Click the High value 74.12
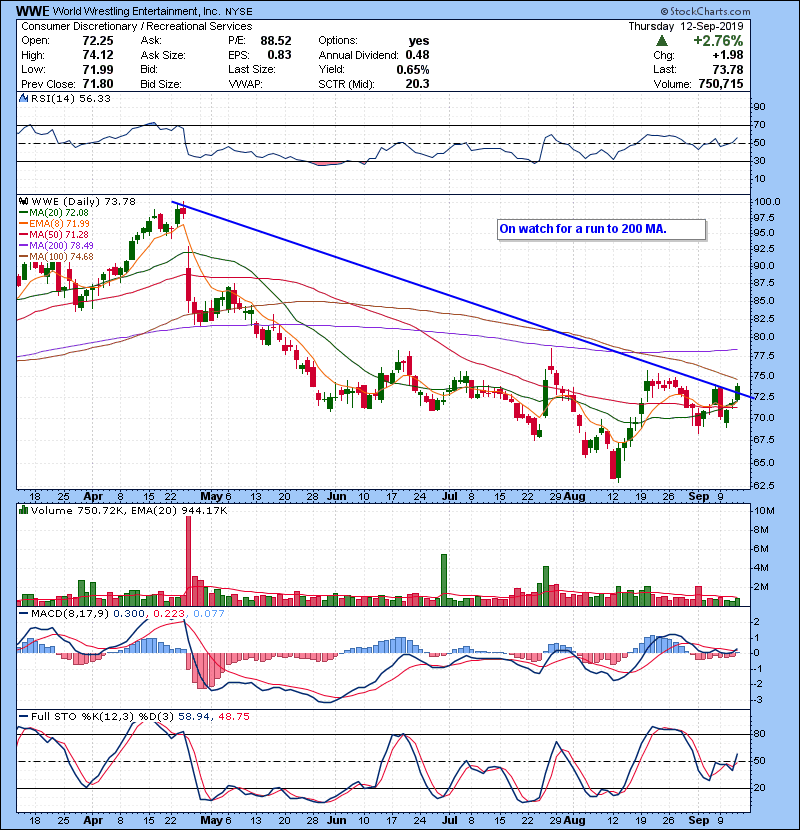The height and width of the screenshot is (830, 800). 98,55
